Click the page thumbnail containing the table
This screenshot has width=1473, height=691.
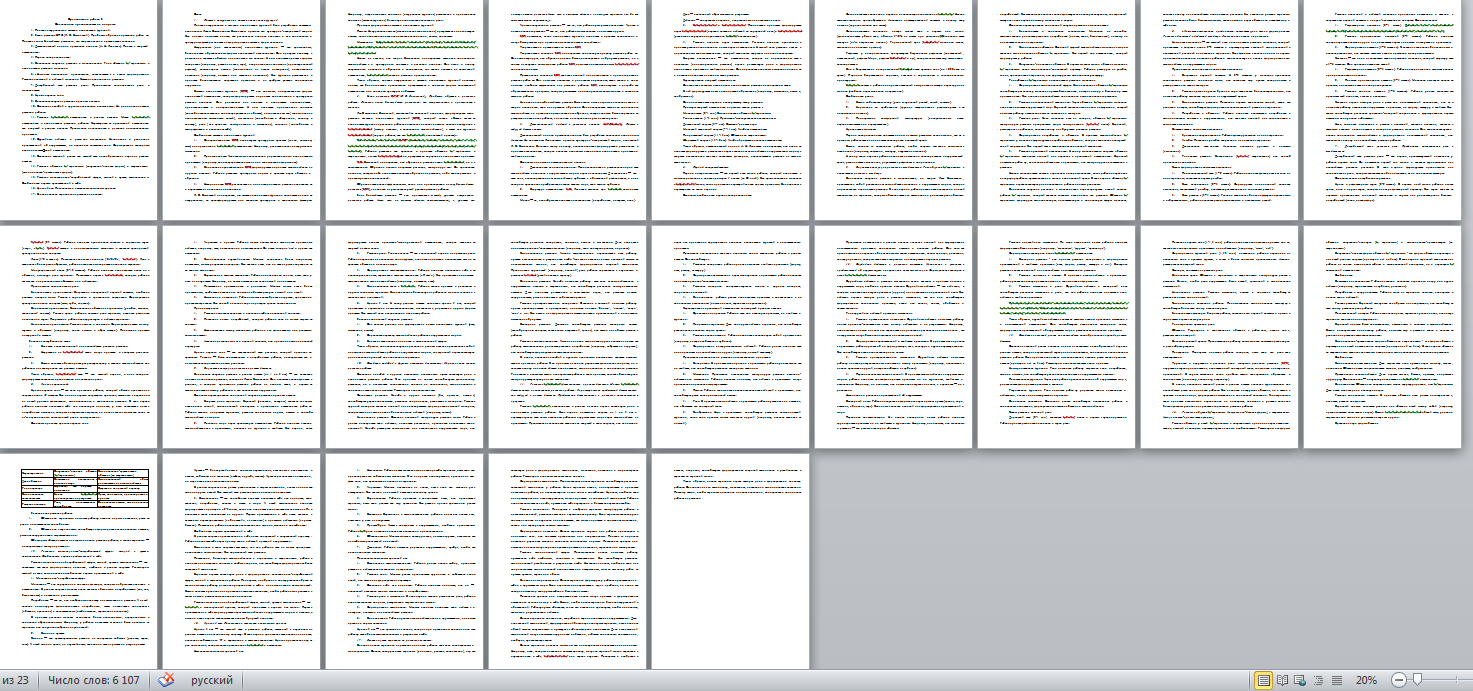pos(78,561)
